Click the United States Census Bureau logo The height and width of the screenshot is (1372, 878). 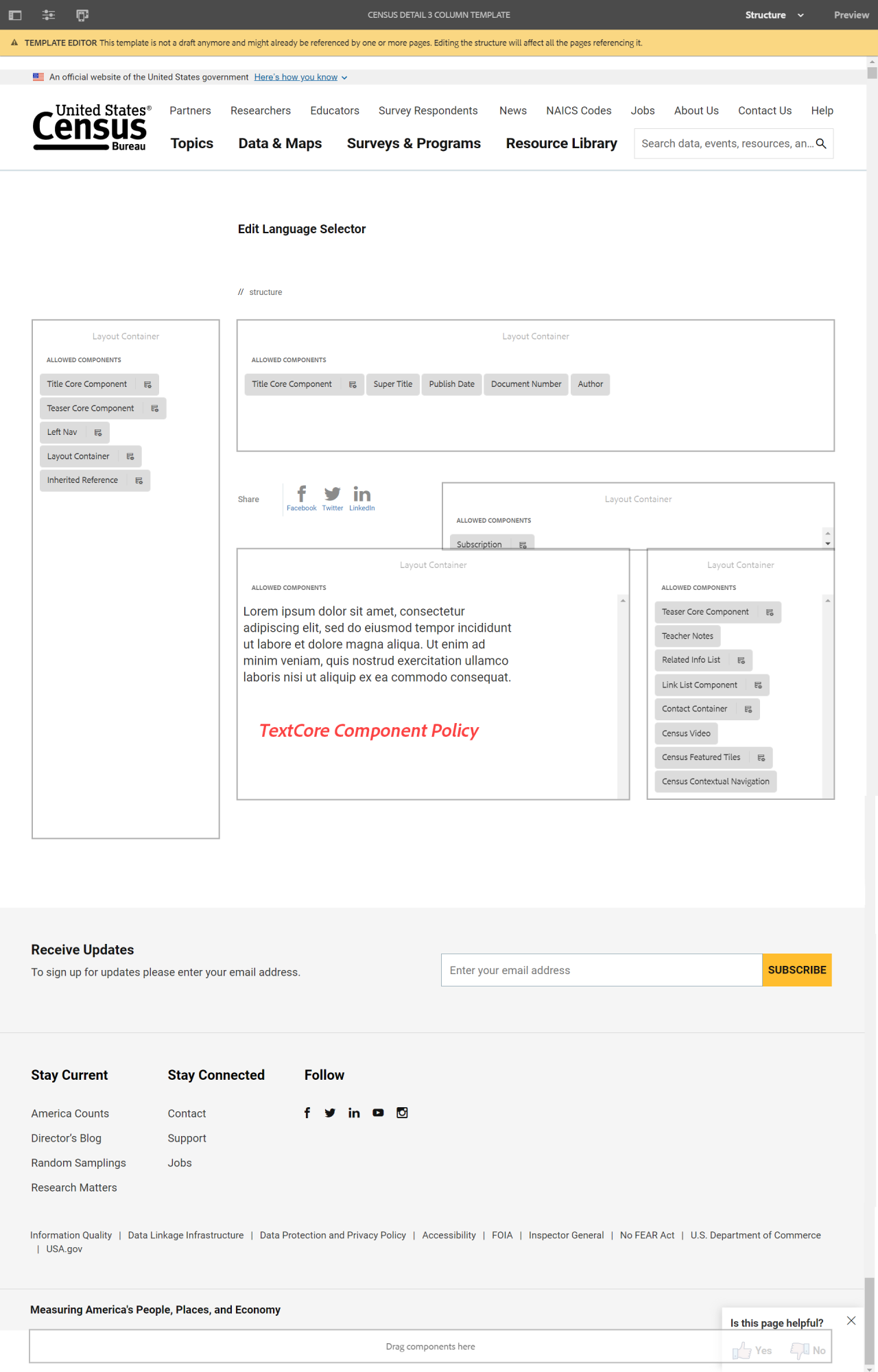[x=92, y=128]
